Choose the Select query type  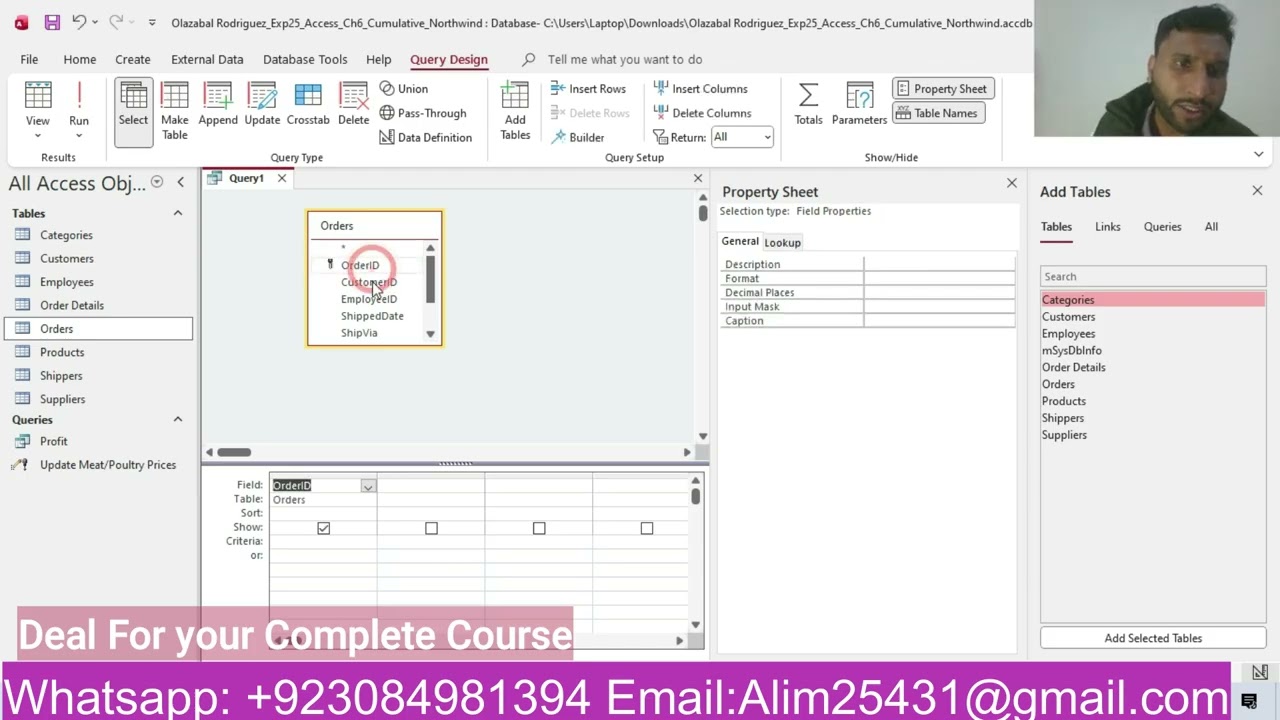click(x=133, y=111)
